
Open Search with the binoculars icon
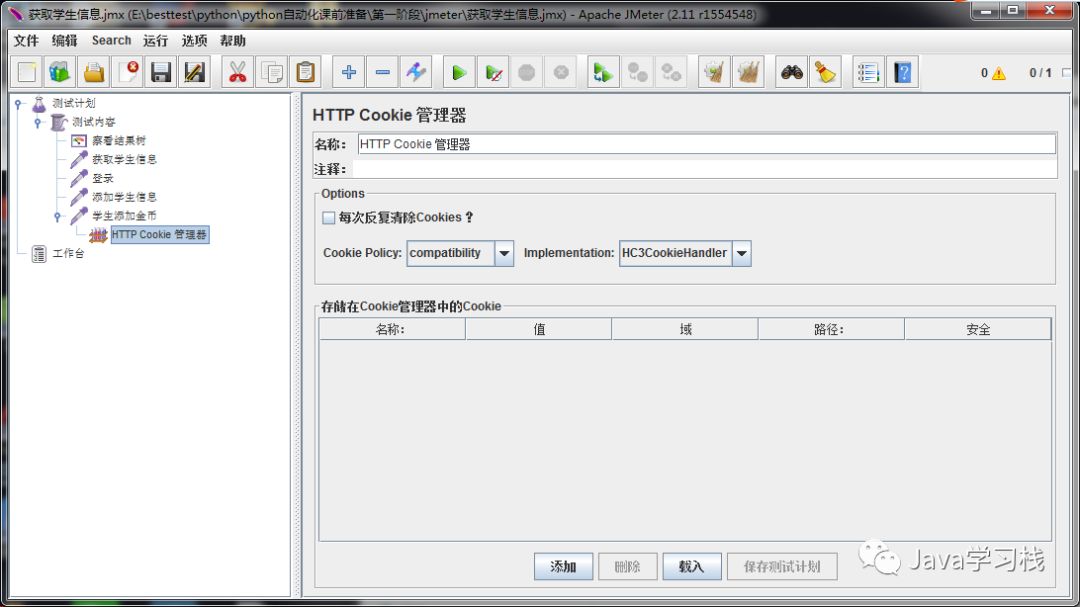(791, 72)
